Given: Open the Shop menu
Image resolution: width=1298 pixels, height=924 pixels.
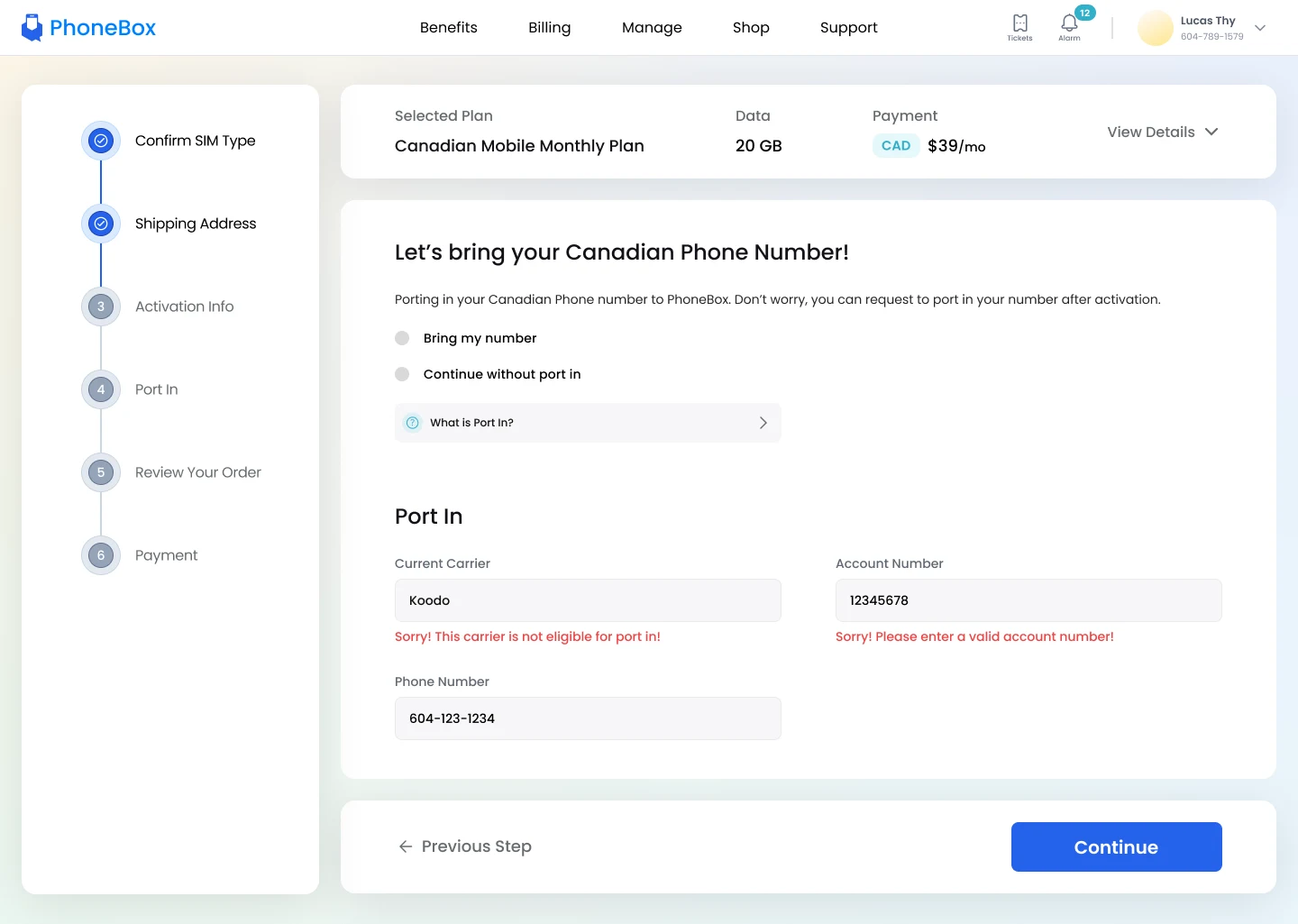Looking at the screenshot, I should click(751, 27).
